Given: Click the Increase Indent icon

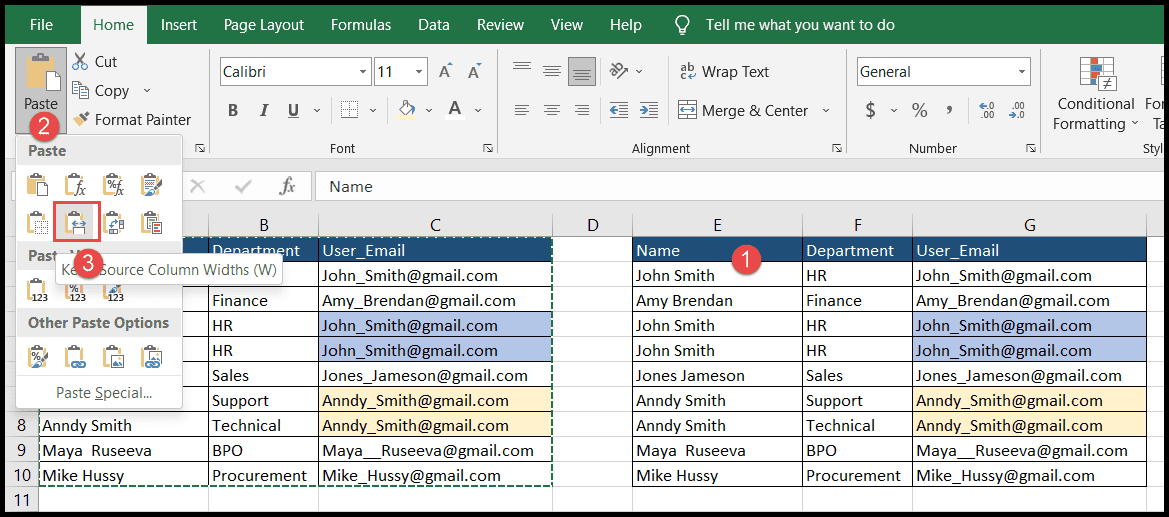Looking at the screenshot, I should pos(649,110).
